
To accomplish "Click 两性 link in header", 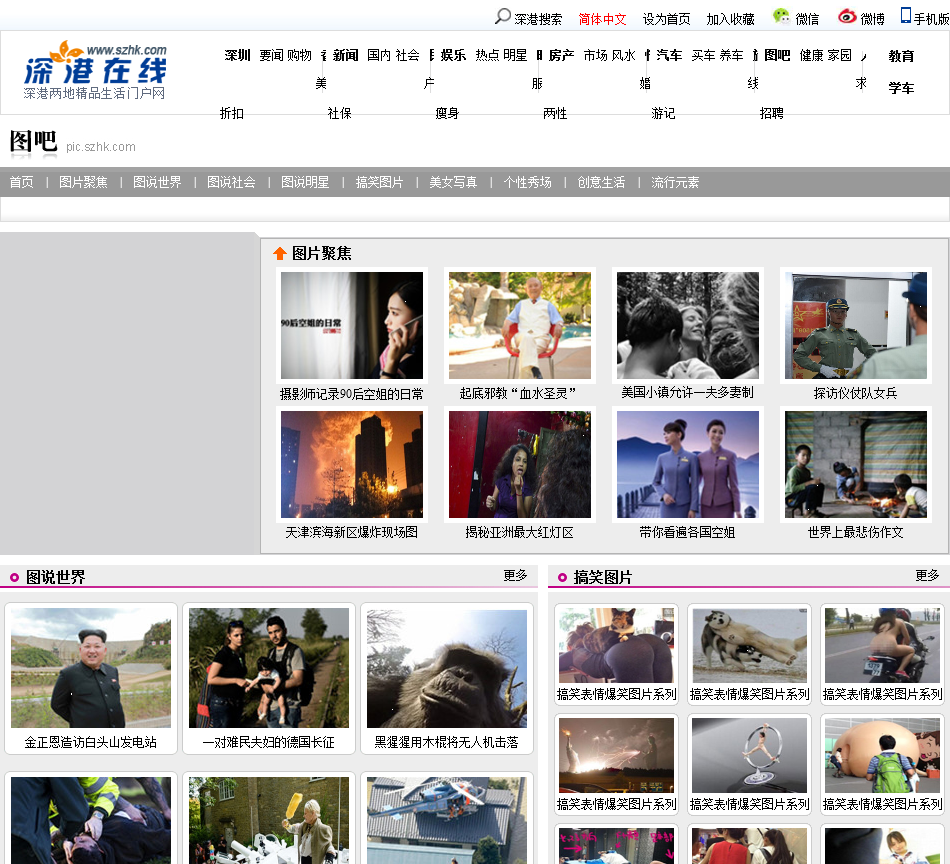I will [x=555, y=113].
